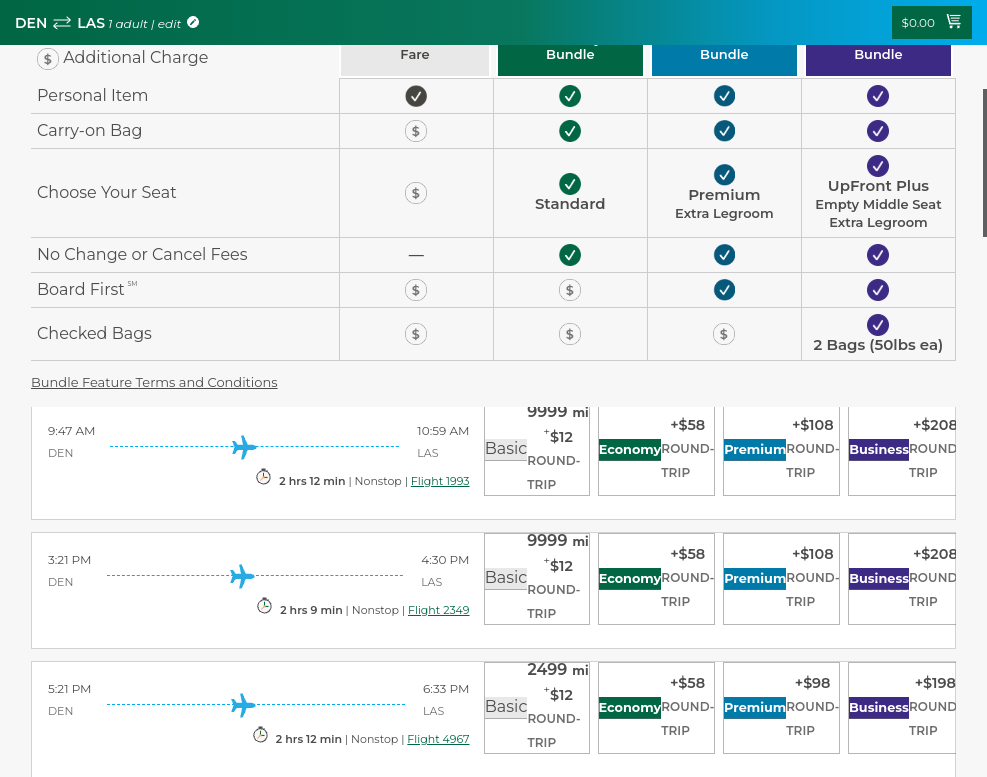The width and height of the screenshot is (987, 777).
Task: Click the dollar icon for Carry-on Bag in the Fare column
Action: tap(415, 131)
